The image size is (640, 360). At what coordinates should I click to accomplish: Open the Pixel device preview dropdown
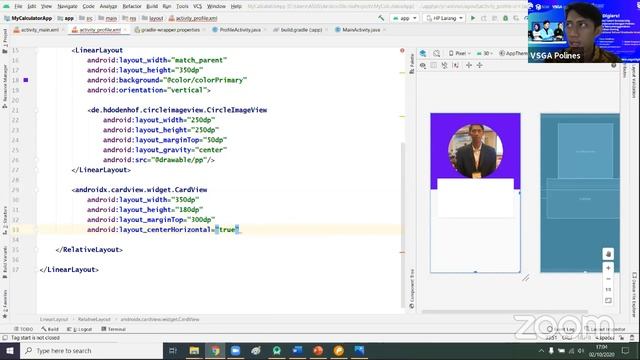point(460,53)
